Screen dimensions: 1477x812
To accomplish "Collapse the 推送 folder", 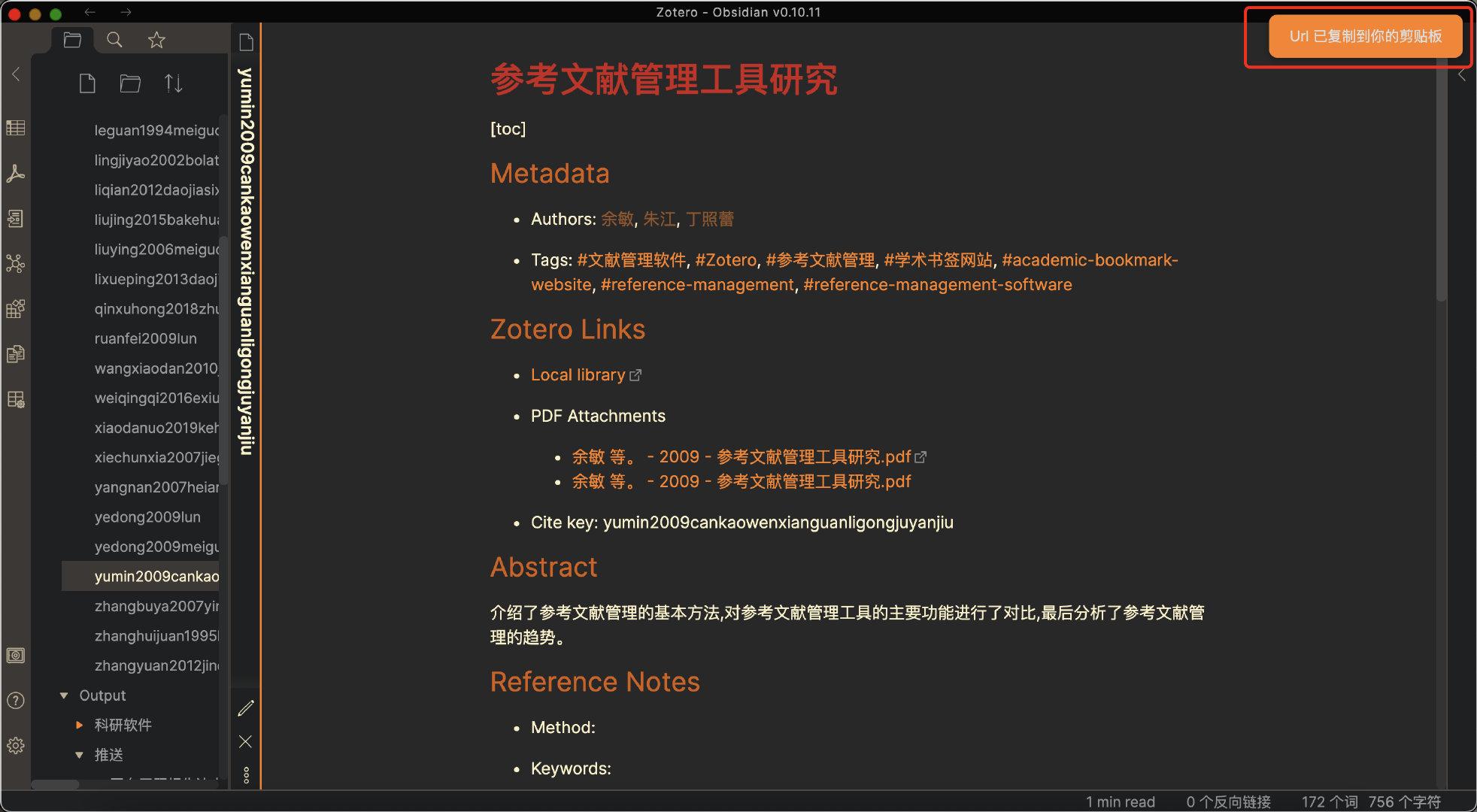I will [79, 755].
